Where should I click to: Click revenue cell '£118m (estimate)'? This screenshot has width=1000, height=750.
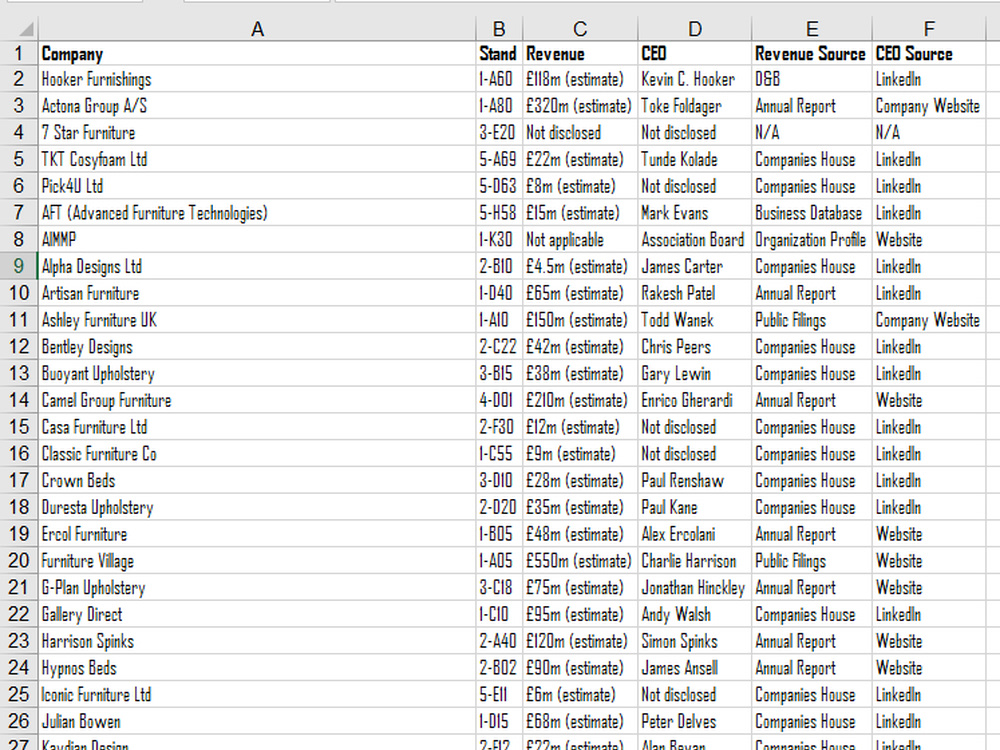pos(580,79)
